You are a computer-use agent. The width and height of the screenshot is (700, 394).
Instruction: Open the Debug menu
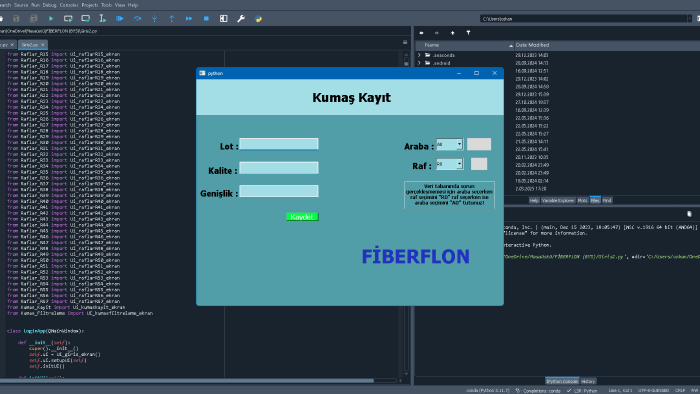pos(50,5)
